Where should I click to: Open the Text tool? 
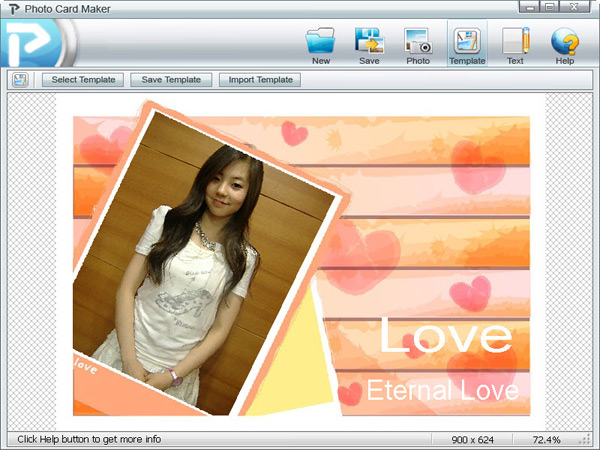pyautogui.click(x=515, y=41)
